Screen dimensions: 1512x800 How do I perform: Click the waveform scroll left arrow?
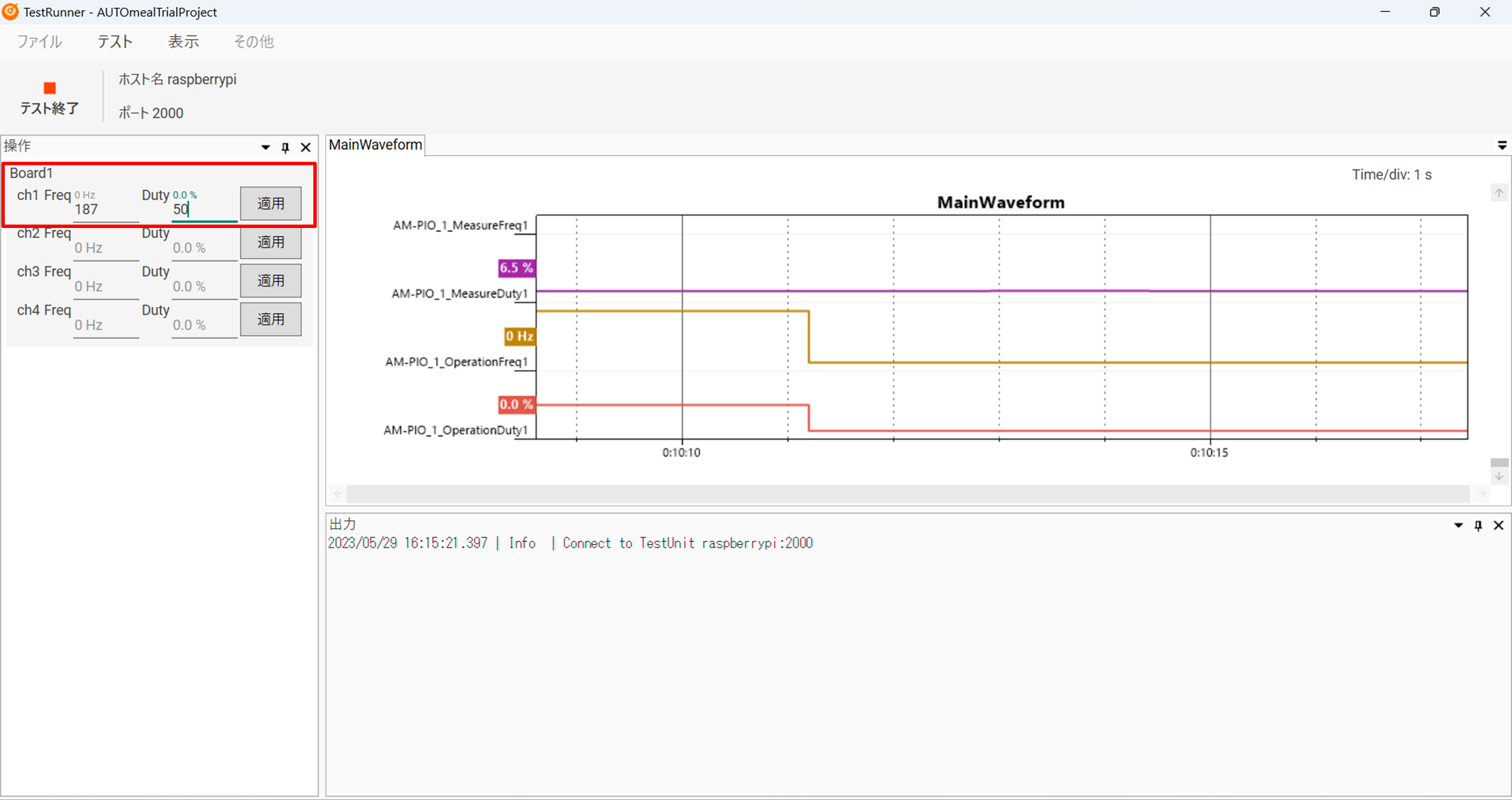pyautogui.click(x=339, y=494)
